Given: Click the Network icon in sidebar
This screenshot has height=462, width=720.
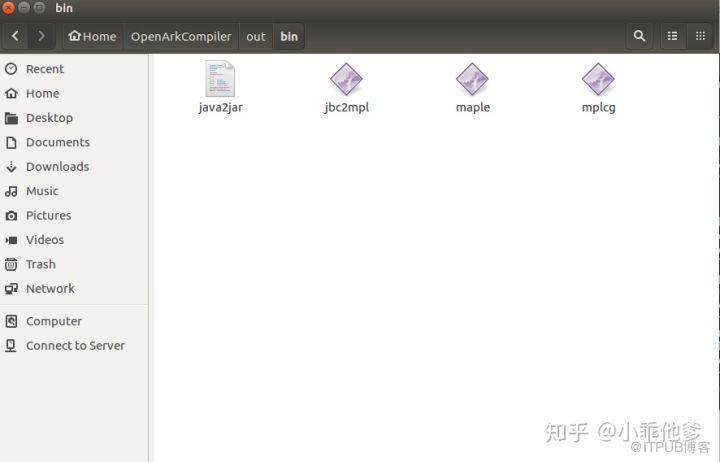Looking at the screenshot, I should click(x=11, y=288).
